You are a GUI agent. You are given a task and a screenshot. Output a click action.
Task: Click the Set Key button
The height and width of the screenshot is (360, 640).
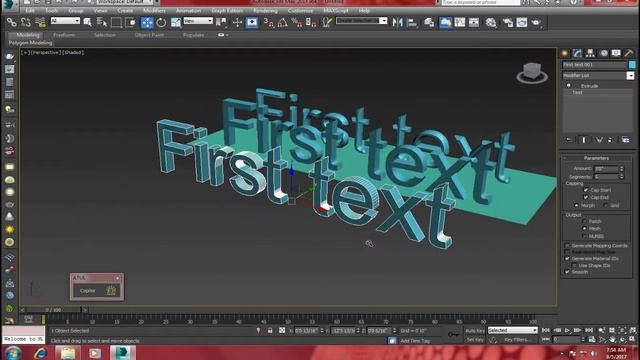(x=475, y=340)
